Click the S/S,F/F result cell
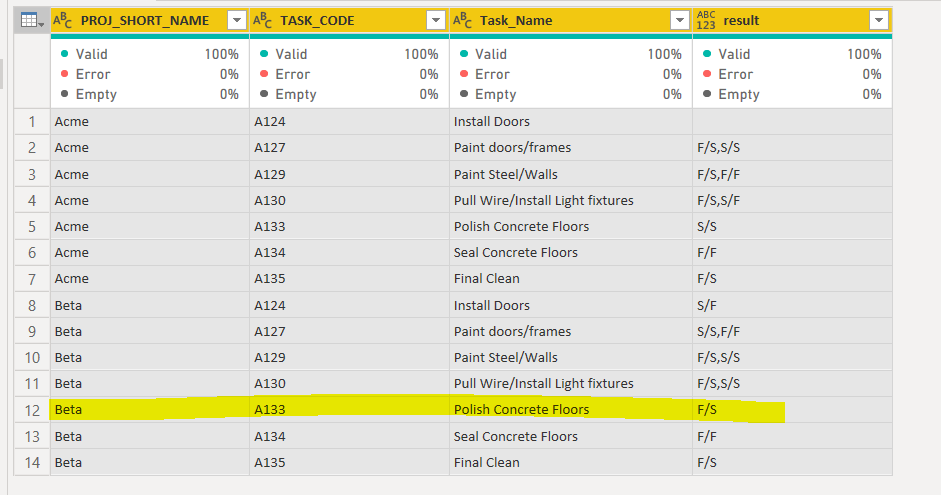 click(x=792, y=332)
